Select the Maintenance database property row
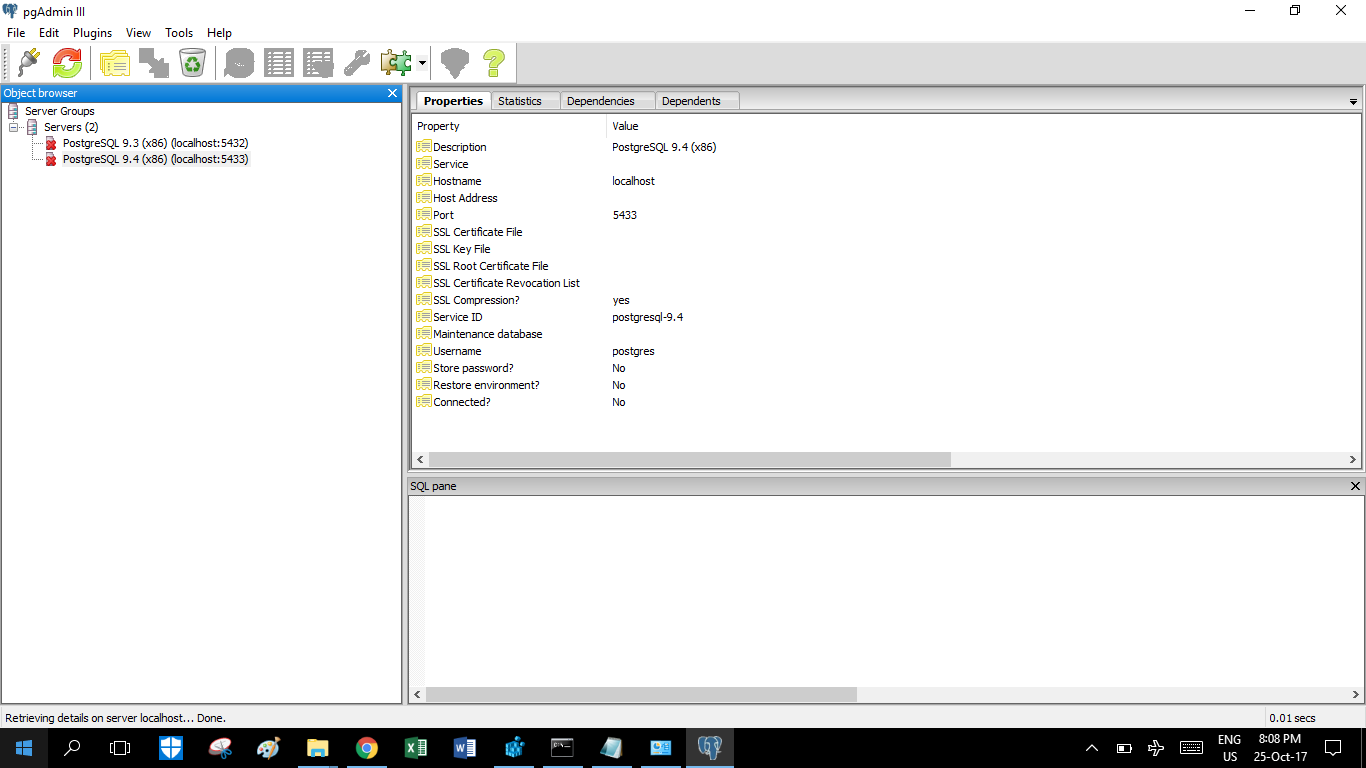The width and height of the screenshot is (1366, 768). pos(886,334)
